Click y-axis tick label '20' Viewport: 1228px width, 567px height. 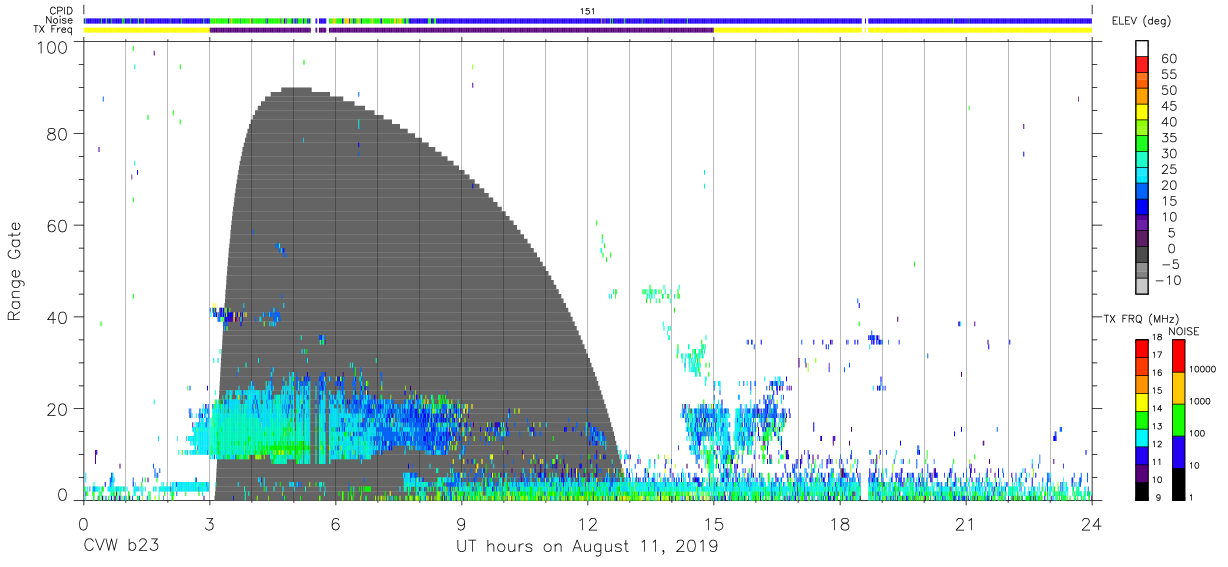[58, 409]
